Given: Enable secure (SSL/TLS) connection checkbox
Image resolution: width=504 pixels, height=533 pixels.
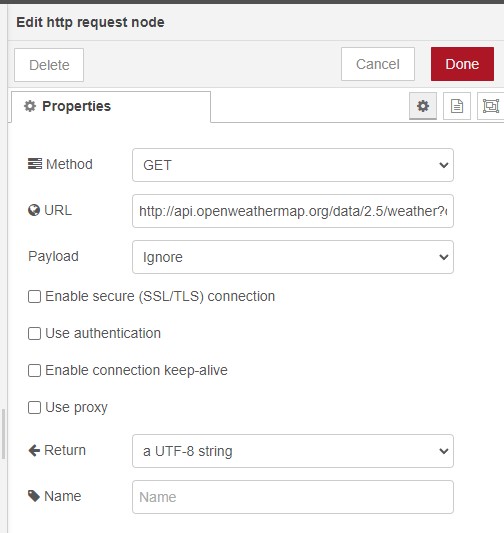Looking at the screenshot, I should [34, 296].
